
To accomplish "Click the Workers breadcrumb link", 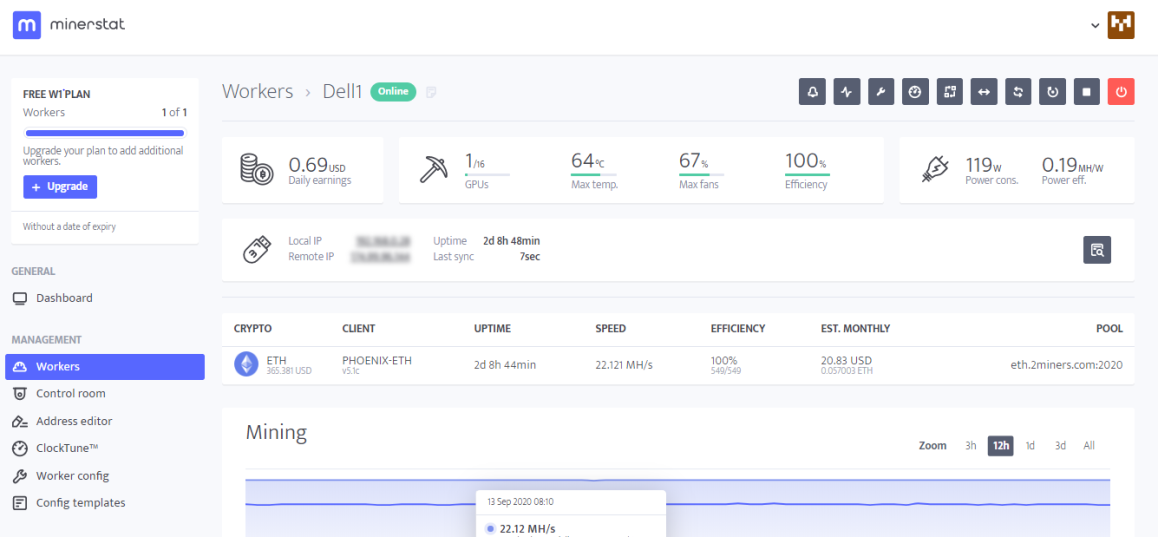I will point(257,92).
